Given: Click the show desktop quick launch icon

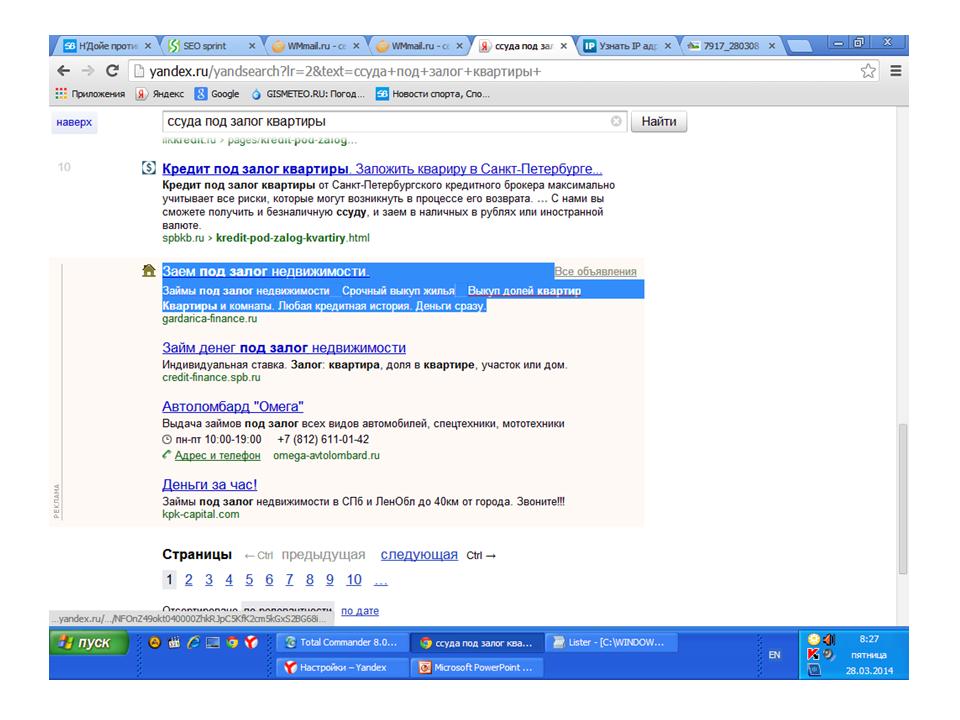Looking at the screenshot, I should (x=212, y=642).
